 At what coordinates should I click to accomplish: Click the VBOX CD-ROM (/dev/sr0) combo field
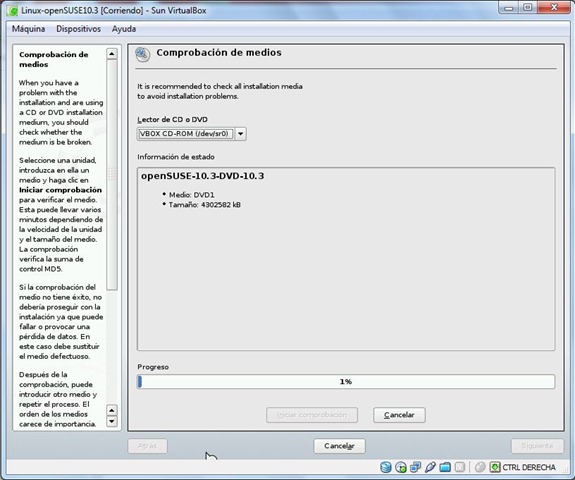click(186, 134)
